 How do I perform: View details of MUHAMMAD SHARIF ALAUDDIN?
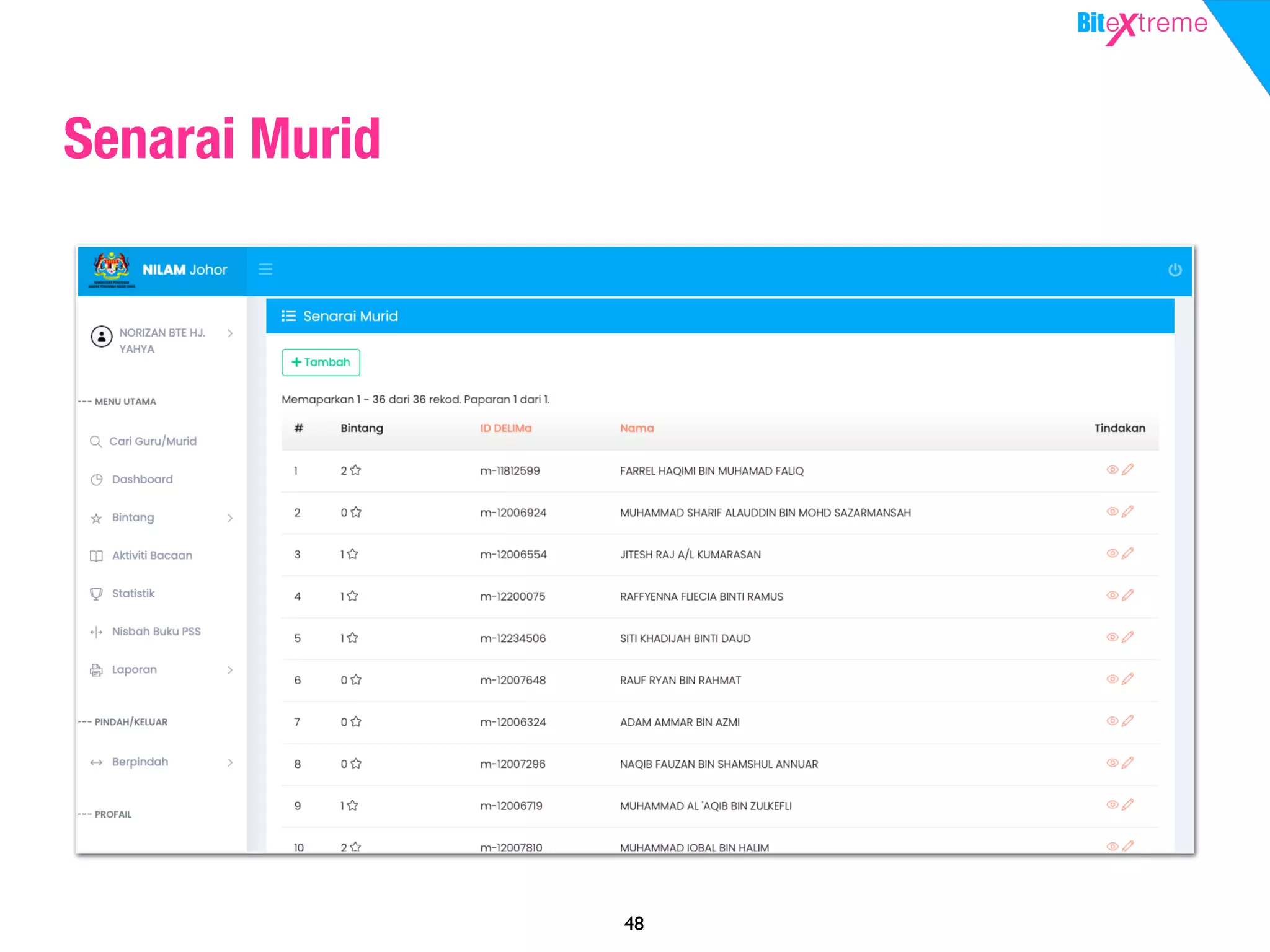[1112, 511]
